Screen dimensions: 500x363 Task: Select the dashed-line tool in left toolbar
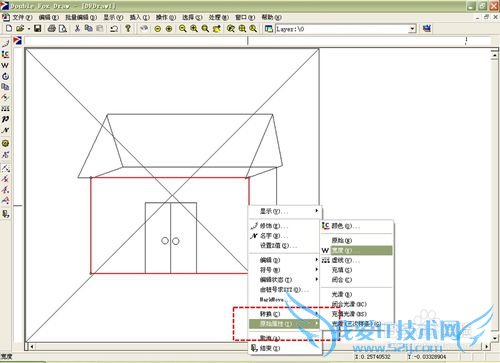(x=5, y=108)
